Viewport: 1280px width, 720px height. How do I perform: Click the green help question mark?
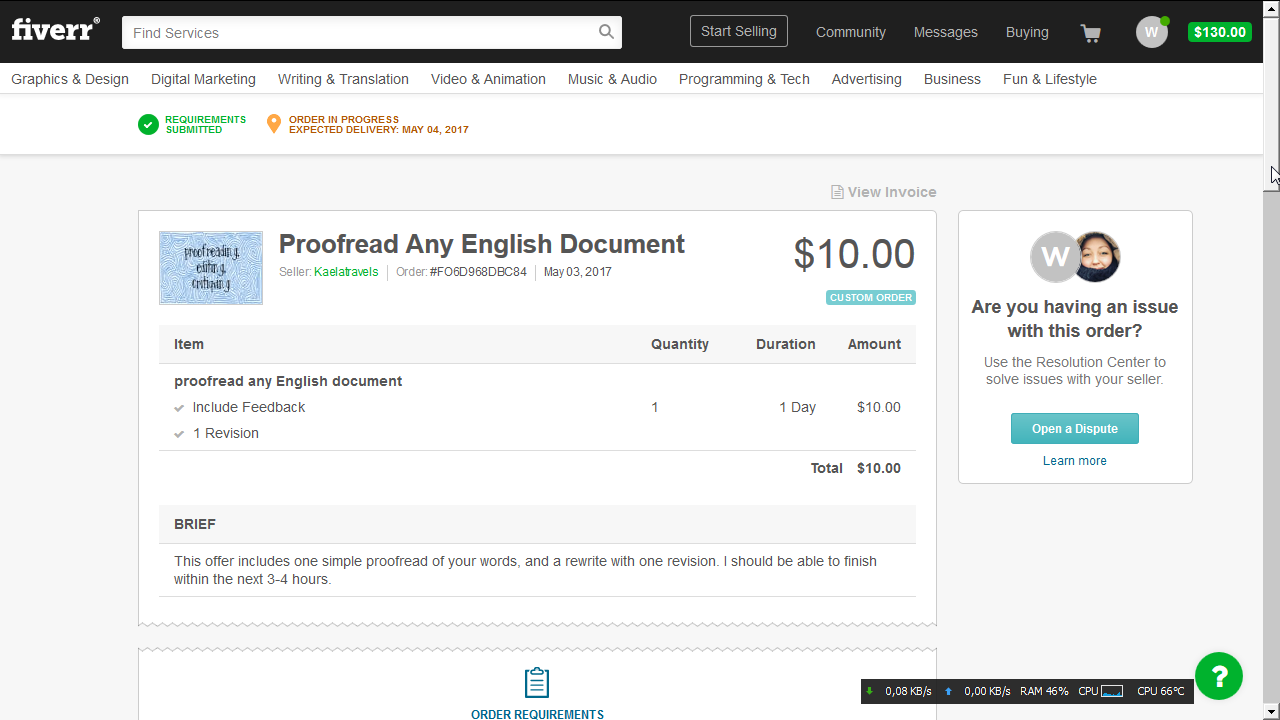click(x=1218, y=676)
